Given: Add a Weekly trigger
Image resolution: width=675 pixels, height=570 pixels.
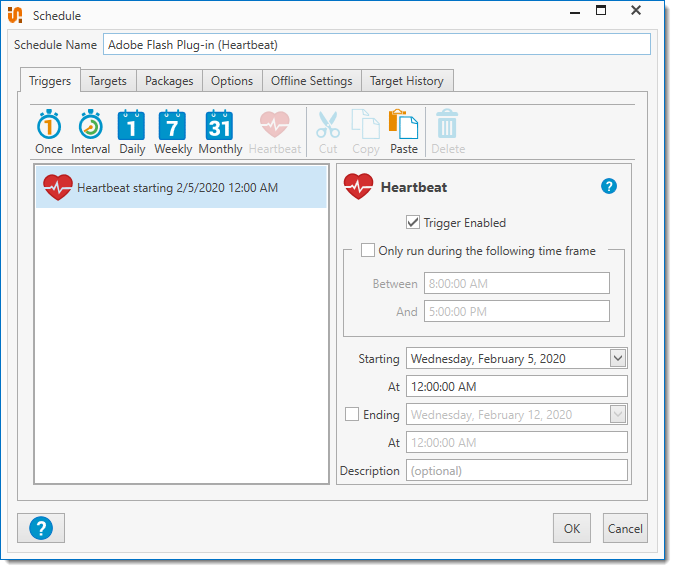Looking at the screenshot, I should (173, 132).
